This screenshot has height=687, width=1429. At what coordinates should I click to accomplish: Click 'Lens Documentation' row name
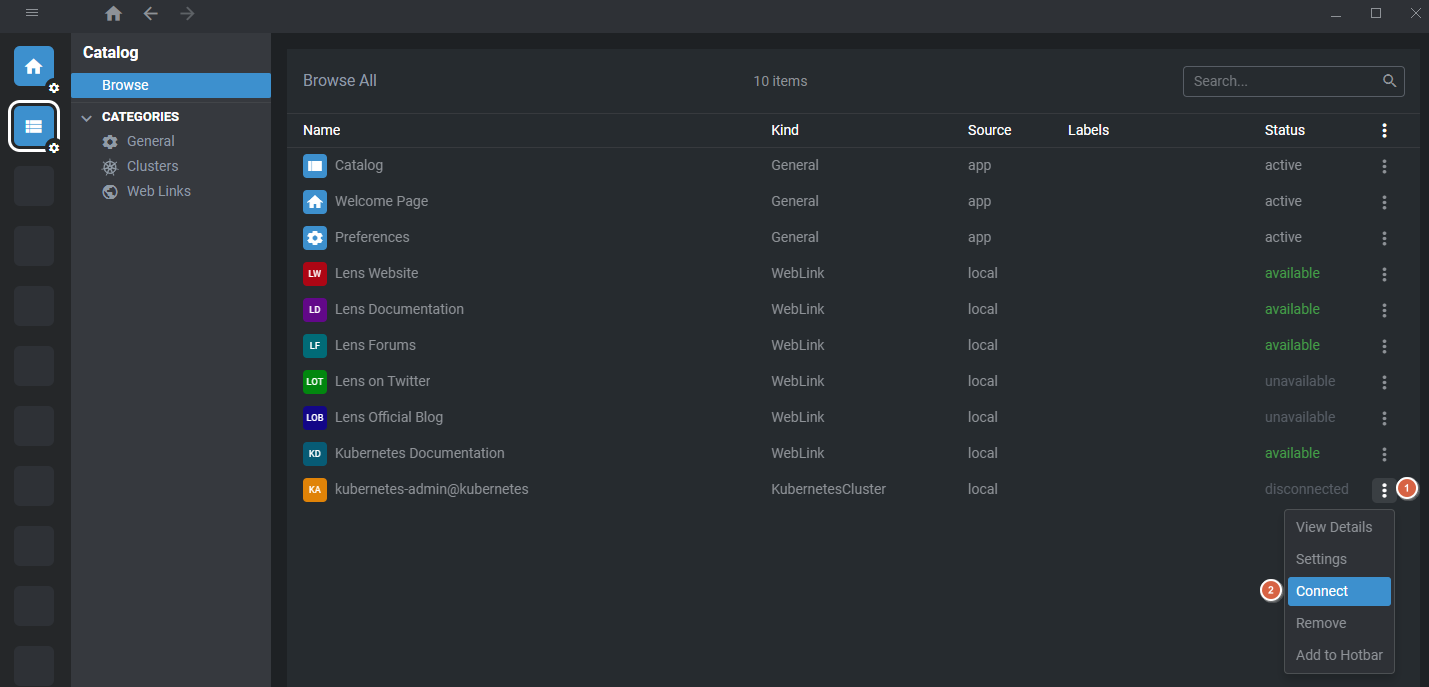click(x=399, y=309)
